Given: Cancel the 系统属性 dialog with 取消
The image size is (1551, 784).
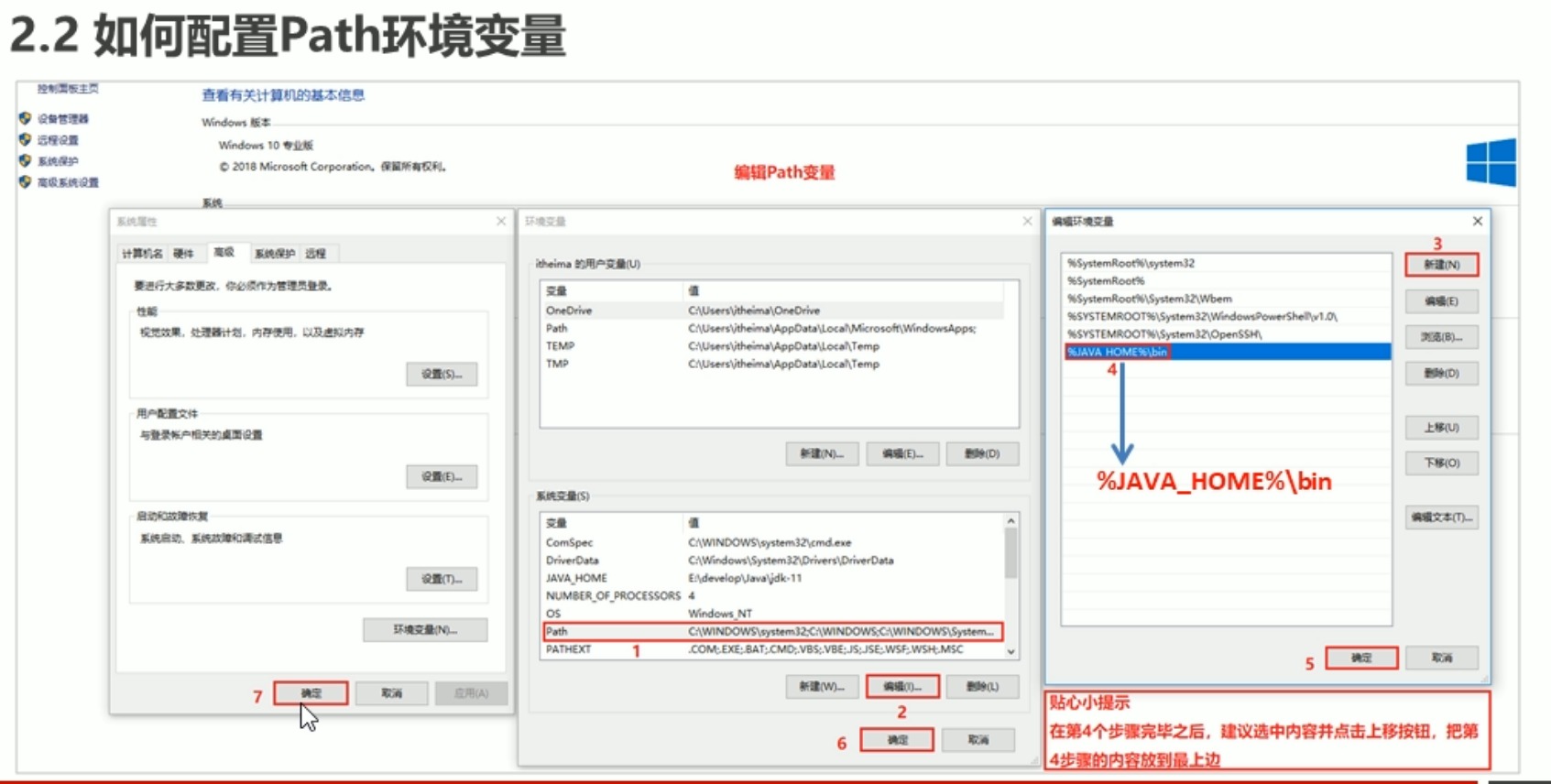Looking at the screenshot, I should (x=391, y=693).
